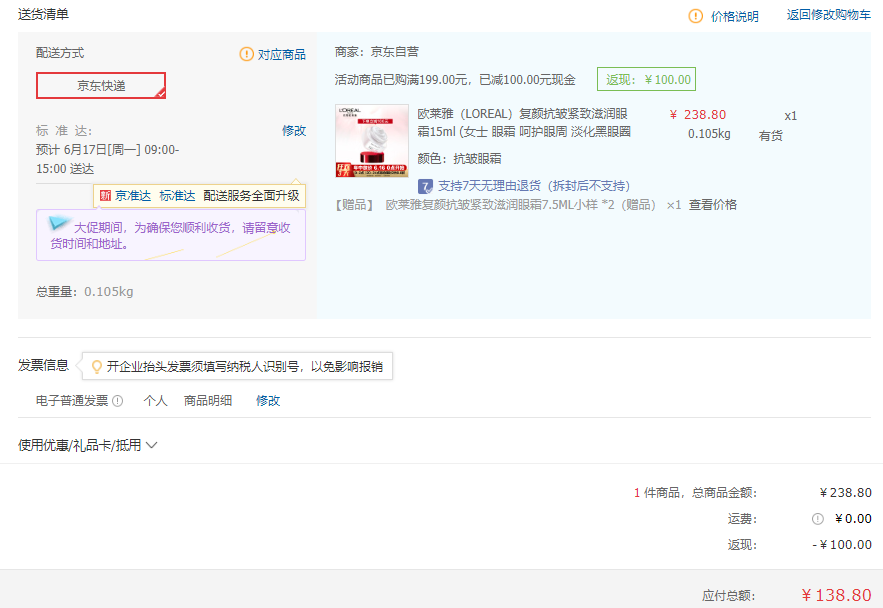Click the 大促期间 delivery reminder notice

coord(171,235)
